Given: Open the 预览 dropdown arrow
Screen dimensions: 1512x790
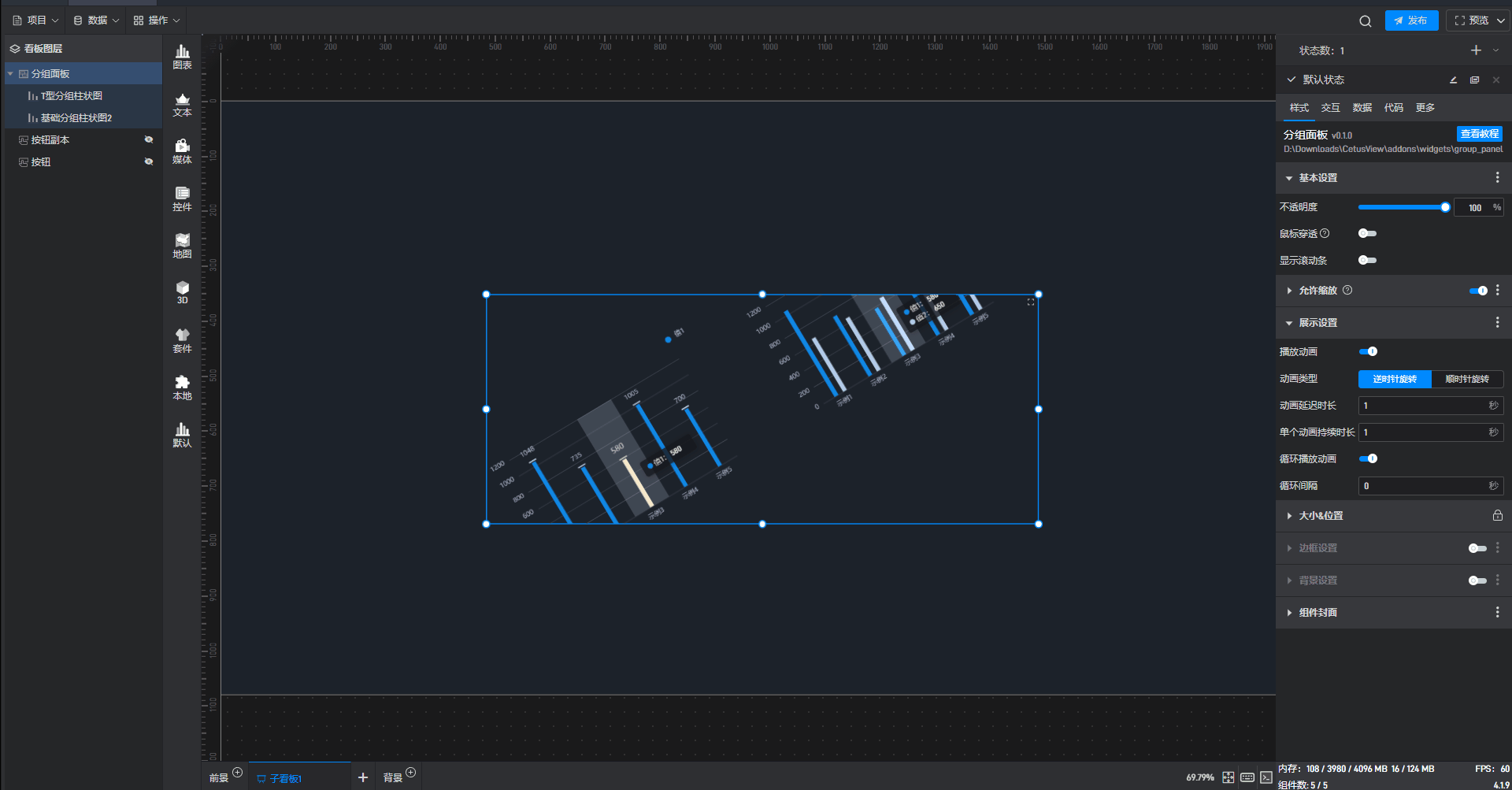Looking at the screenshot, I should [x=1501, y=21].
